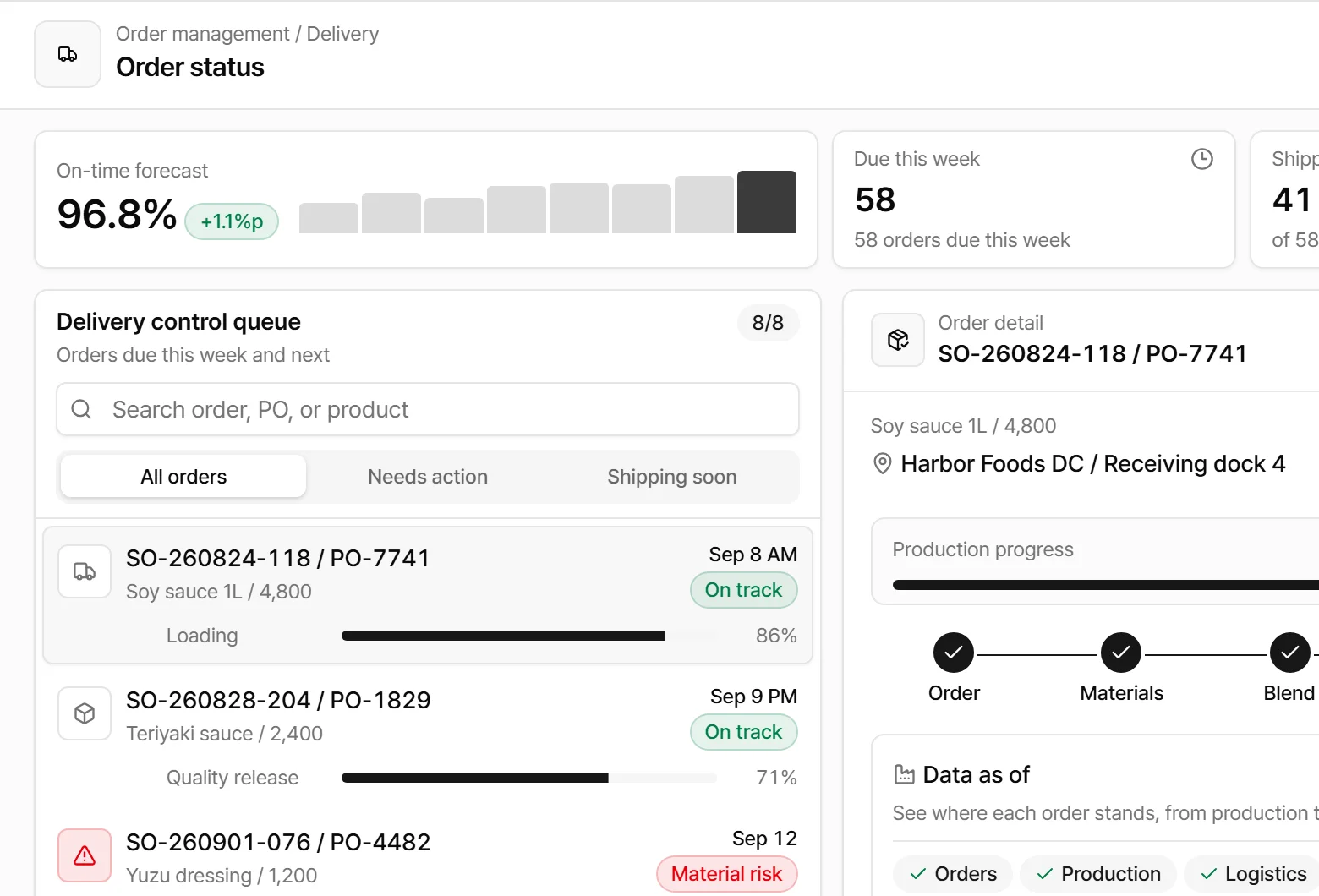Viewport: 1319px width, 896px height.
Task: Switch to the Shipping soon tab
Action: 672,477
